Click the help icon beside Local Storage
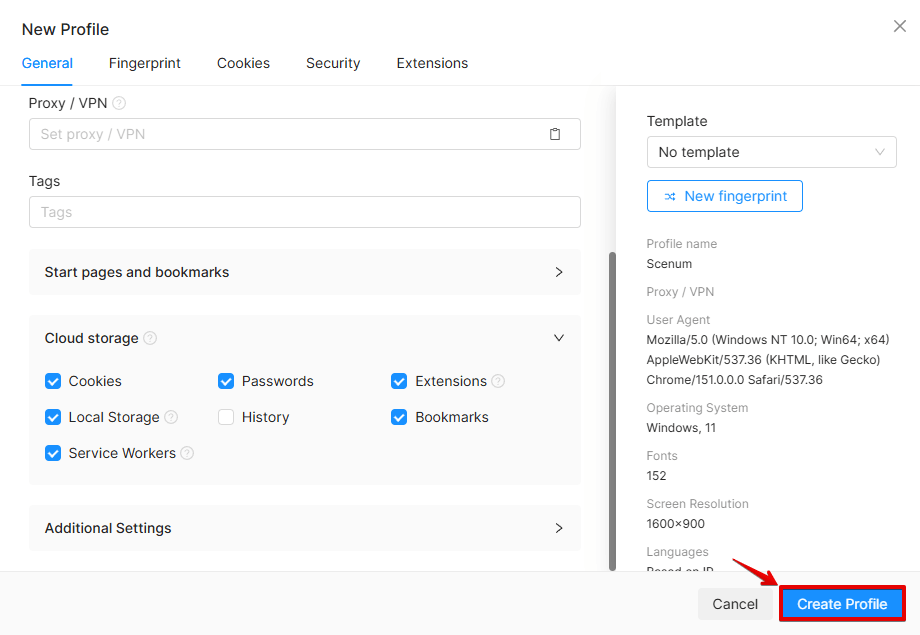Viewport: 920px width, 635px height. click(x=171, y=417)
